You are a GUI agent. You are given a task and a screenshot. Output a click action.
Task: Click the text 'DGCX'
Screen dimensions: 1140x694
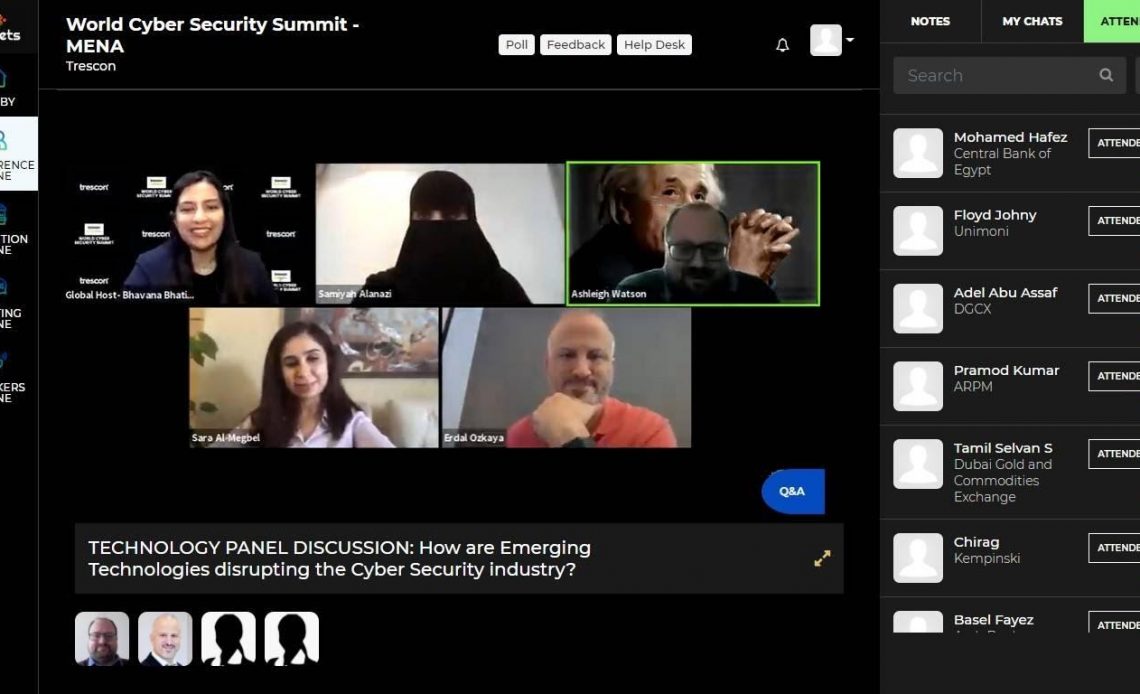pos(973,309)
